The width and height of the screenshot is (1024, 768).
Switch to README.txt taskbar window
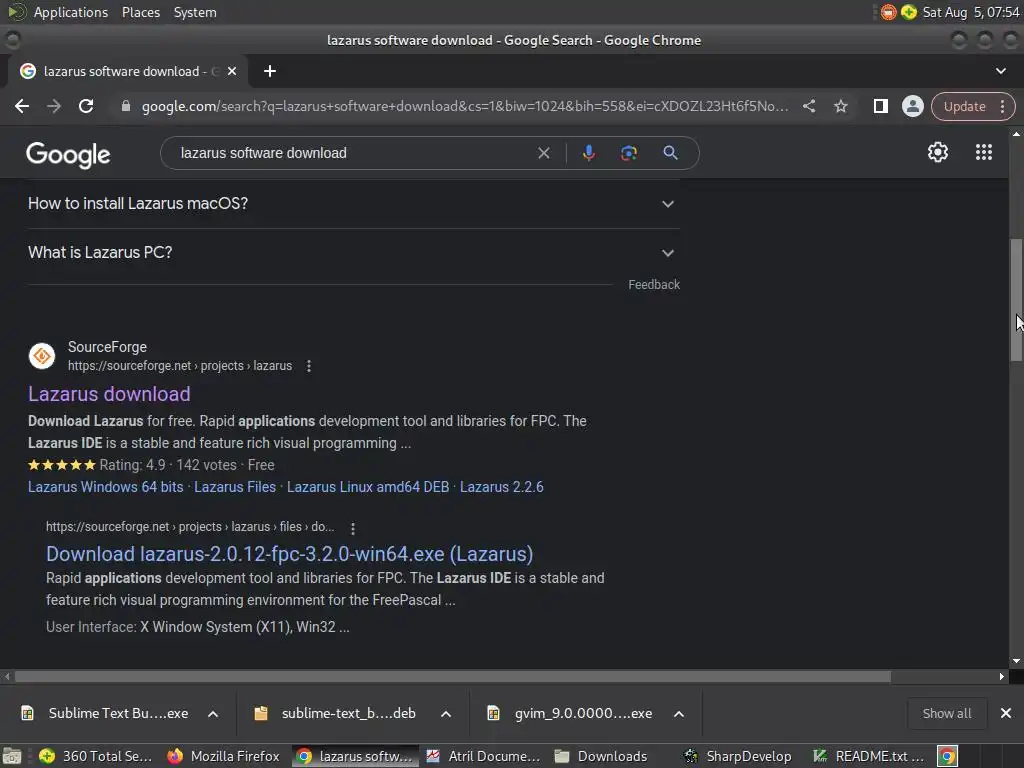coord(869,756)
